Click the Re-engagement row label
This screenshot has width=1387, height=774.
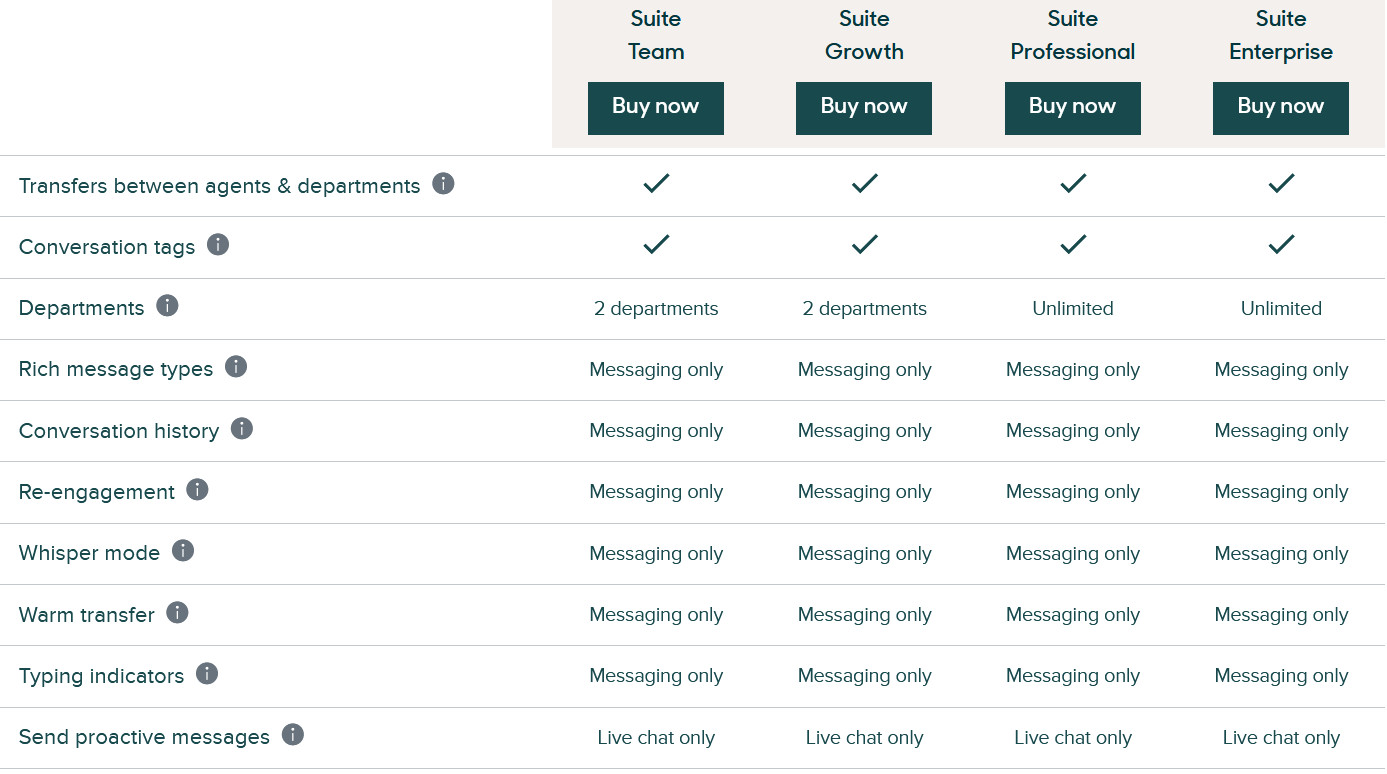point(97,492)
